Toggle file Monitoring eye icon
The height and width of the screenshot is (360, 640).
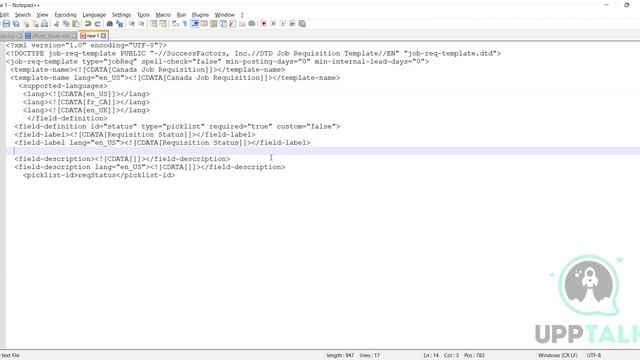point(252,24)
